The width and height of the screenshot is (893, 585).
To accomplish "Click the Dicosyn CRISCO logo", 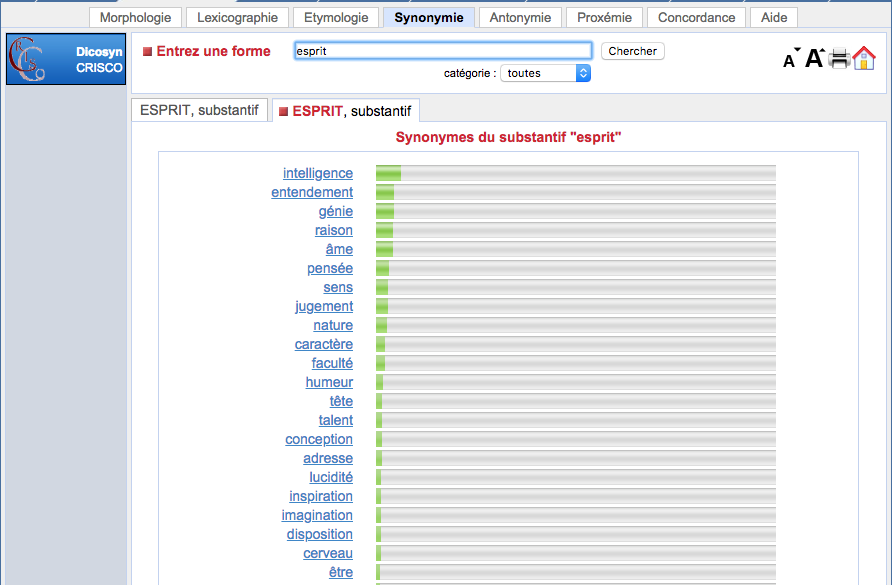I will [x=66, y=59].
